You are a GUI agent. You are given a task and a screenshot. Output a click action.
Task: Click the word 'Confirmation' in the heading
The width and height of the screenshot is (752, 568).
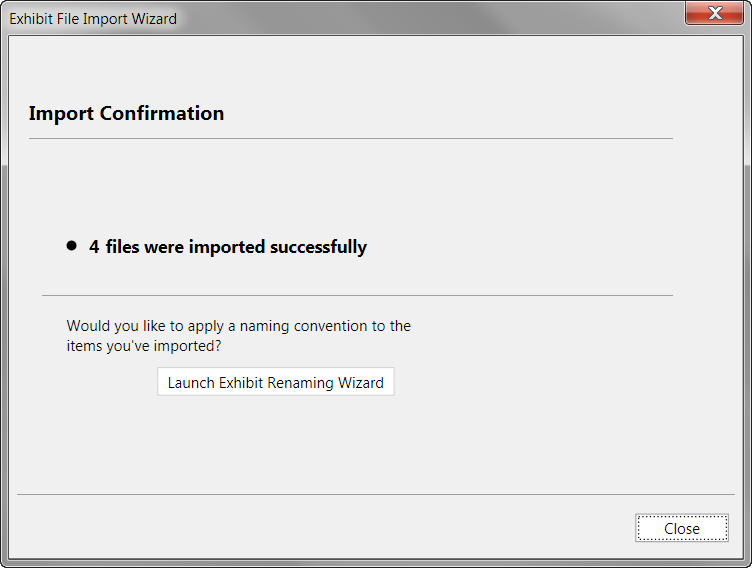162,114
